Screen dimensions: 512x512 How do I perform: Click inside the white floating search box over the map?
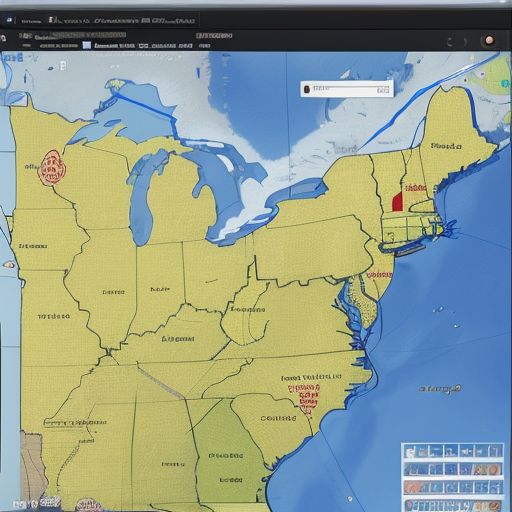pos(347,89)
